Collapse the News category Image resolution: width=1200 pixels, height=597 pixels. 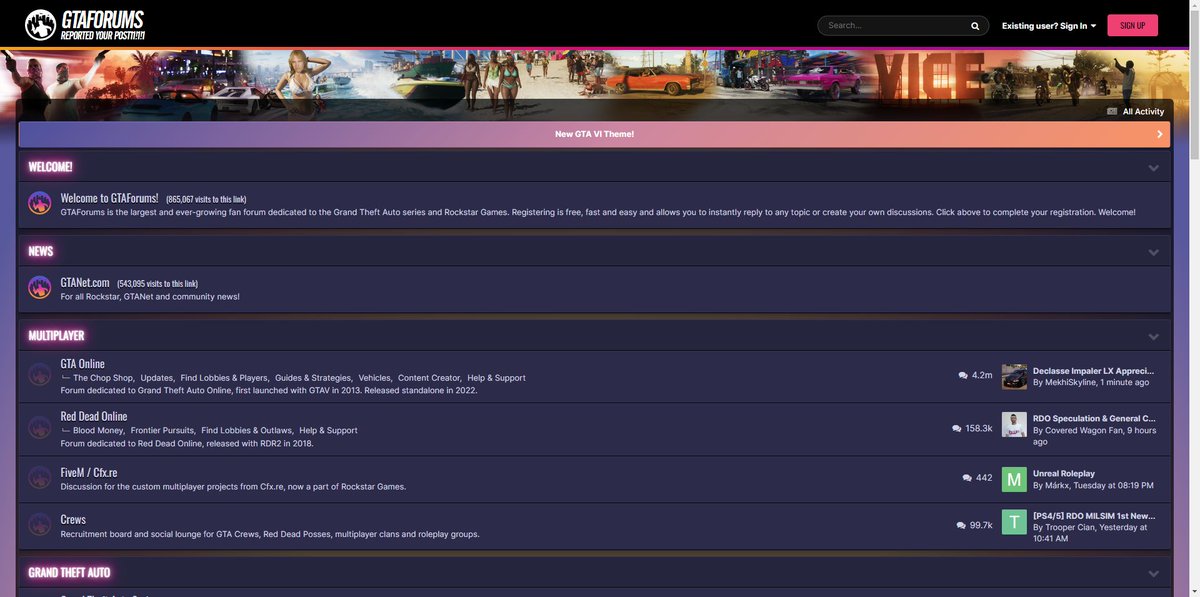pos(1153,252)
